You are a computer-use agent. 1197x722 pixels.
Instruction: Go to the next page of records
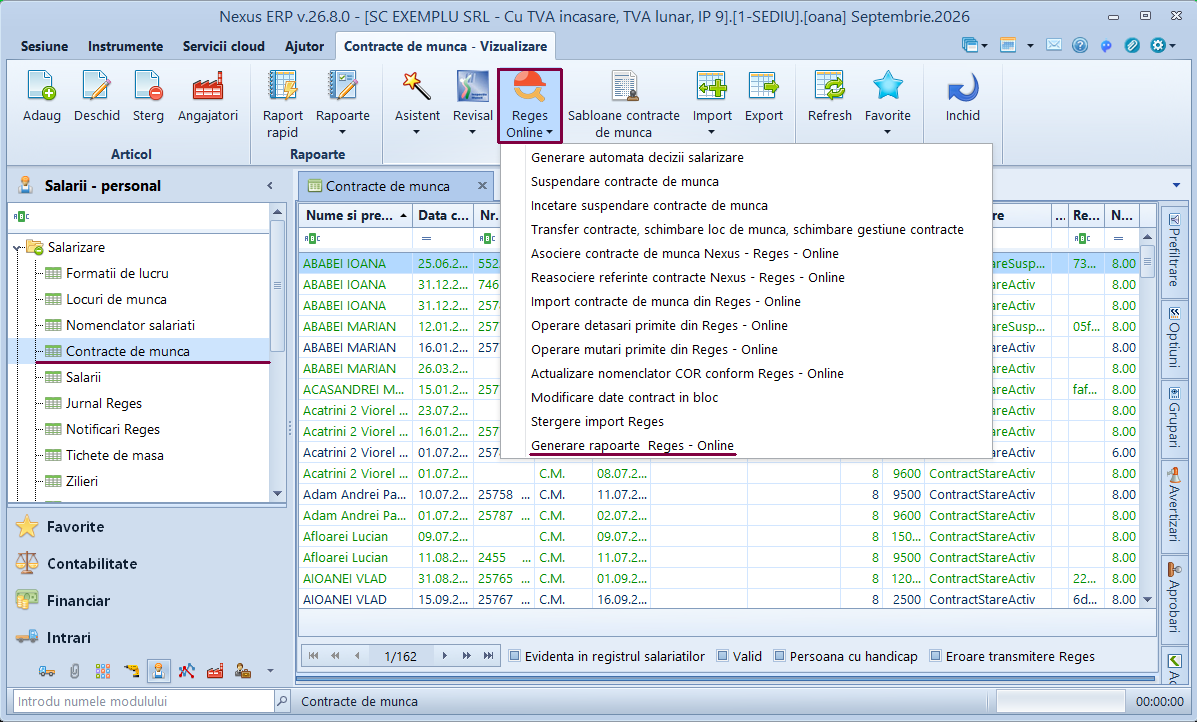click(444, 656)
